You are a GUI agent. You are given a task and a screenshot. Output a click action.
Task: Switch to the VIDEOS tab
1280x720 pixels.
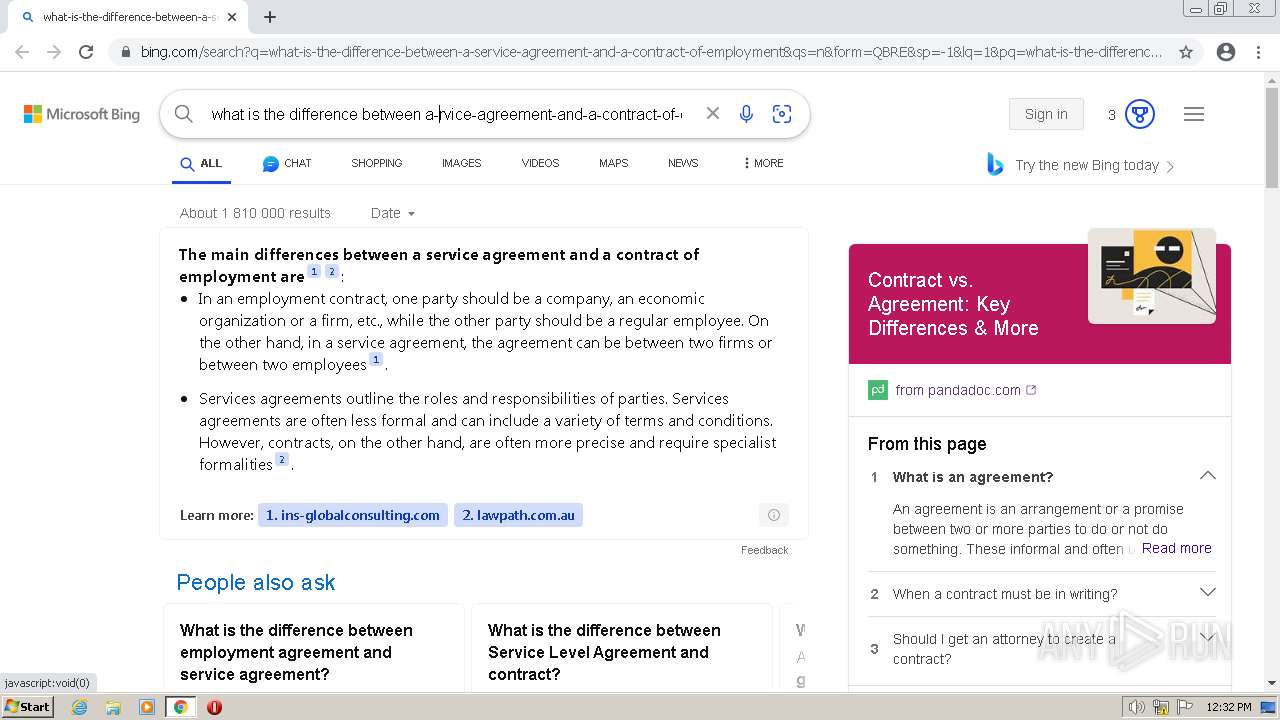click(x=540, y=163)
